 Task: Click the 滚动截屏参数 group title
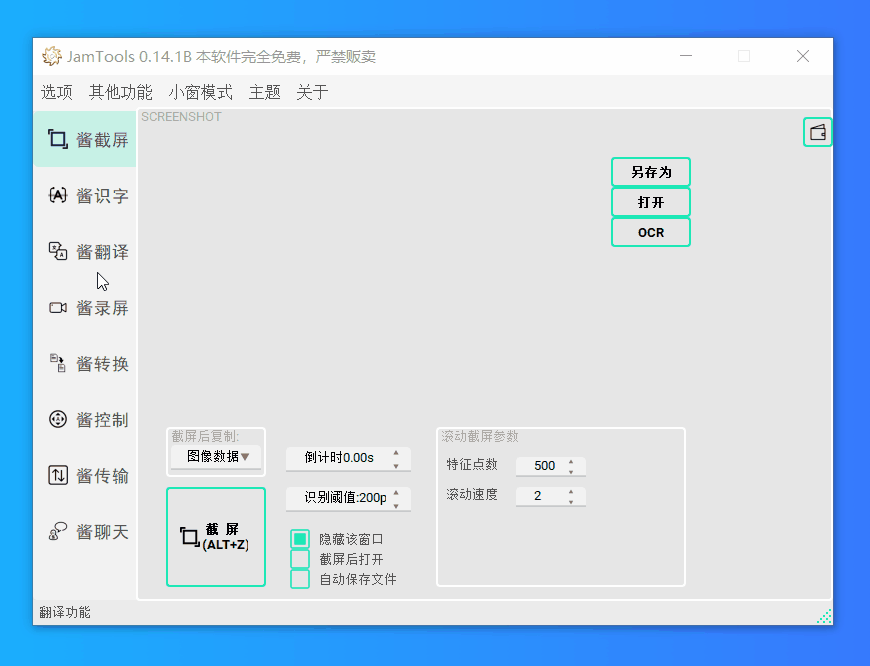pyautogui.click(x=480, y=436)
